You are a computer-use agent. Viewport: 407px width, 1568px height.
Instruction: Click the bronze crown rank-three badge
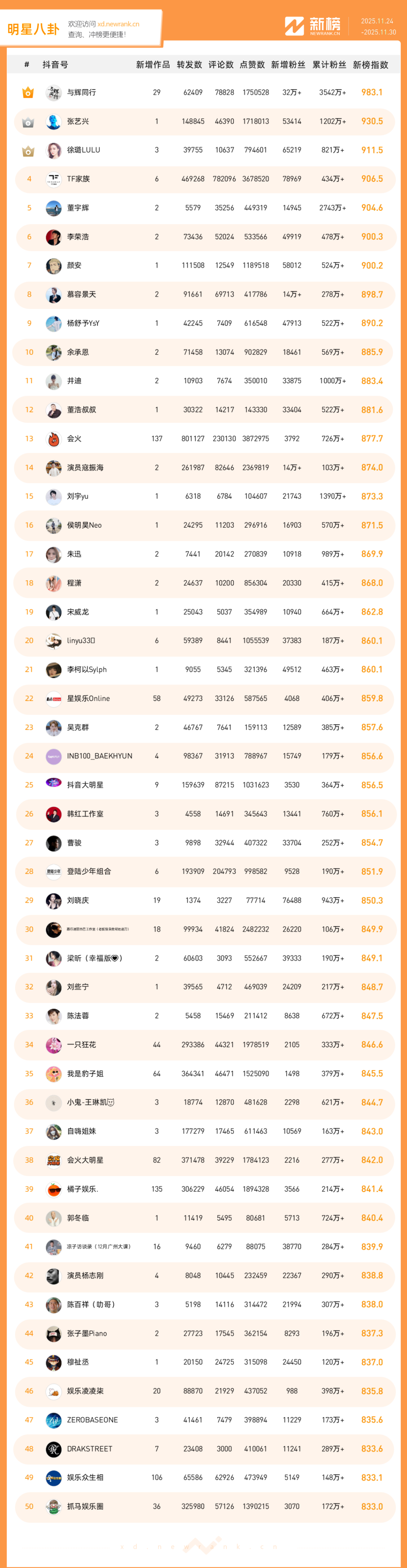point(28,151)
